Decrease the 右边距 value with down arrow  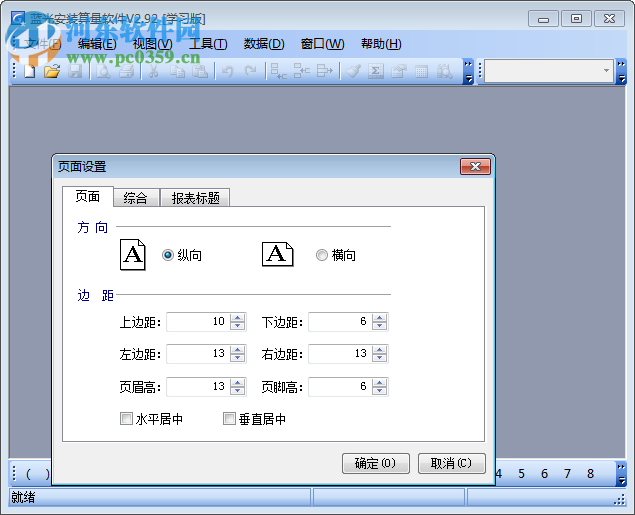[379, 358]
